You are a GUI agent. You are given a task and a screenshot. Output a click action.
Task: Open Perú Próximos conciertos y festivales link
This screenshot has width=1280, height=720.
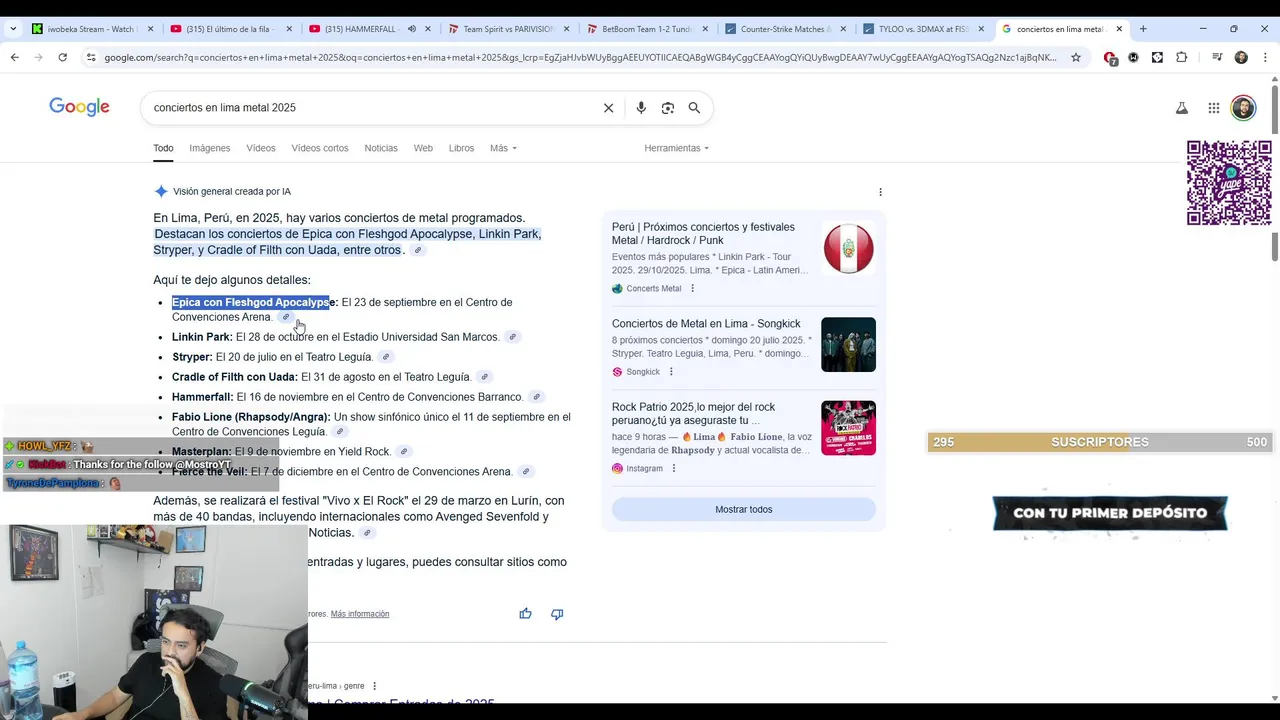coord(703,234)
